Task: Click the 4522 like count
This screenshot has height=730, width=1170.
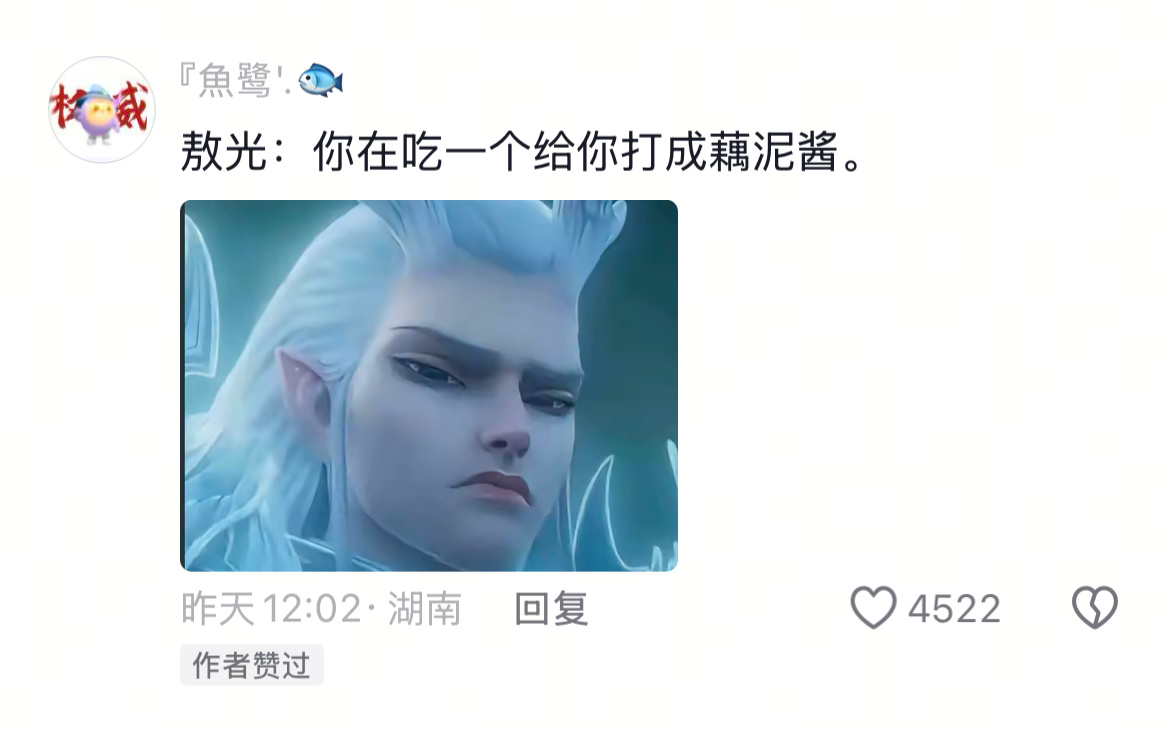Action: pos(954,608)
